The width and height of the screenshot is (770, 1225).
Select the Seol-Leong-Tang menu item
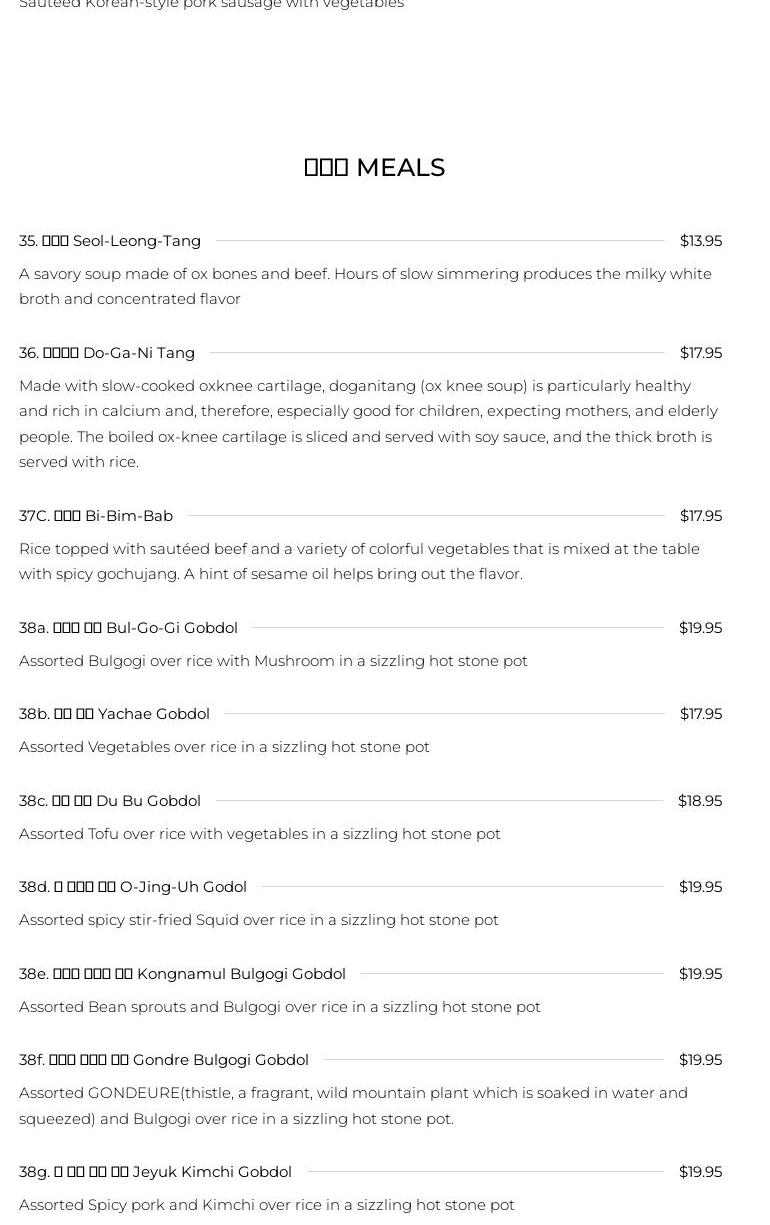(110, 241)
